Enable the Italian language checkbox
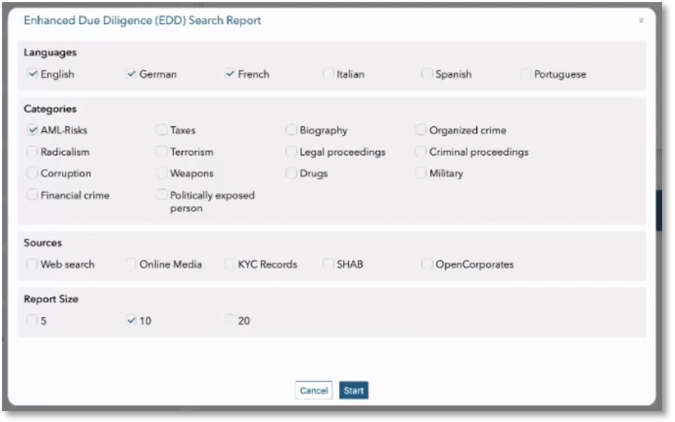675x422 pixels. (x=328, y=74)
